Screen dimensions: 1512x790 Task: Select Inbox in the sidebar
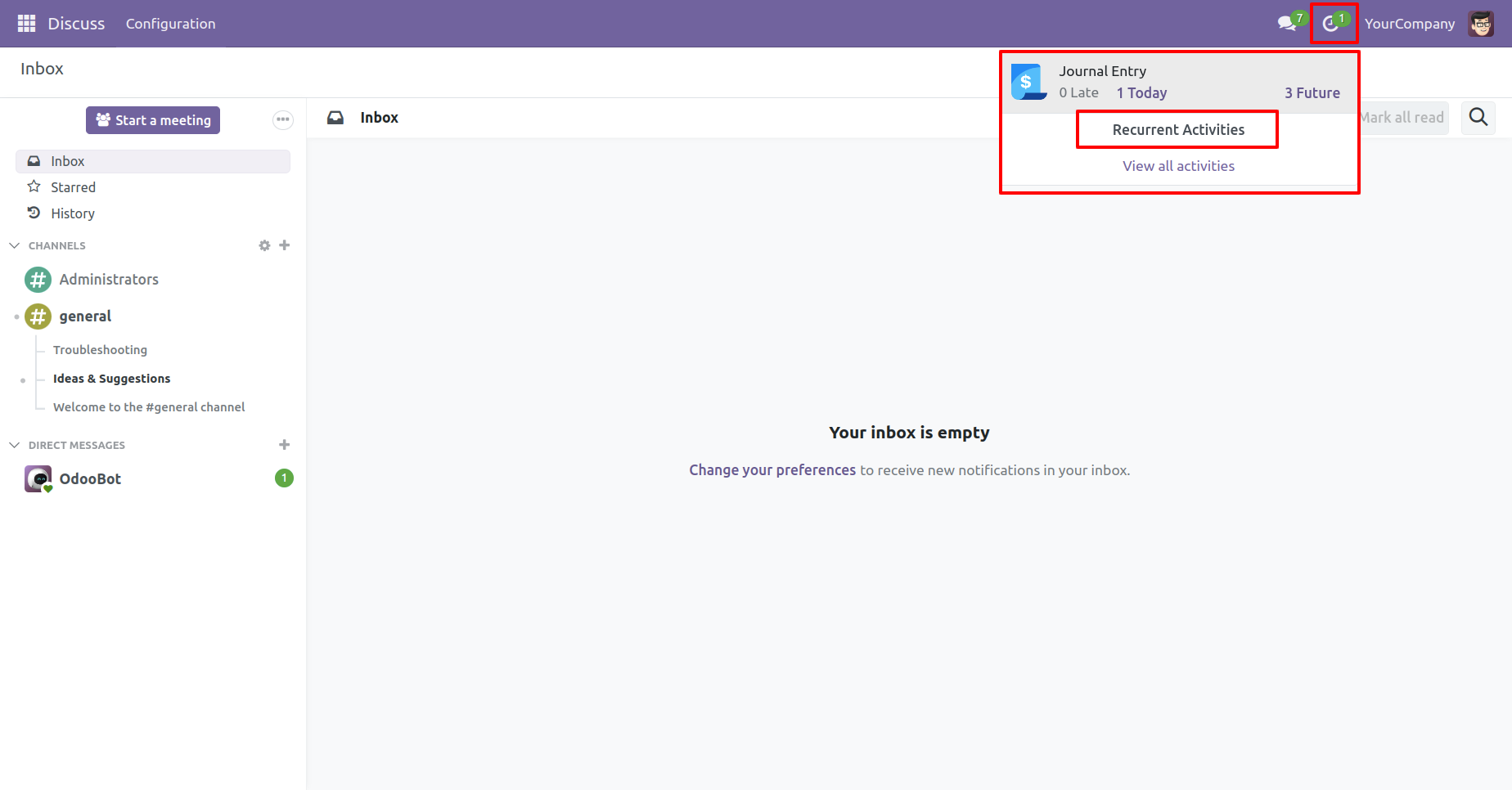153,161
